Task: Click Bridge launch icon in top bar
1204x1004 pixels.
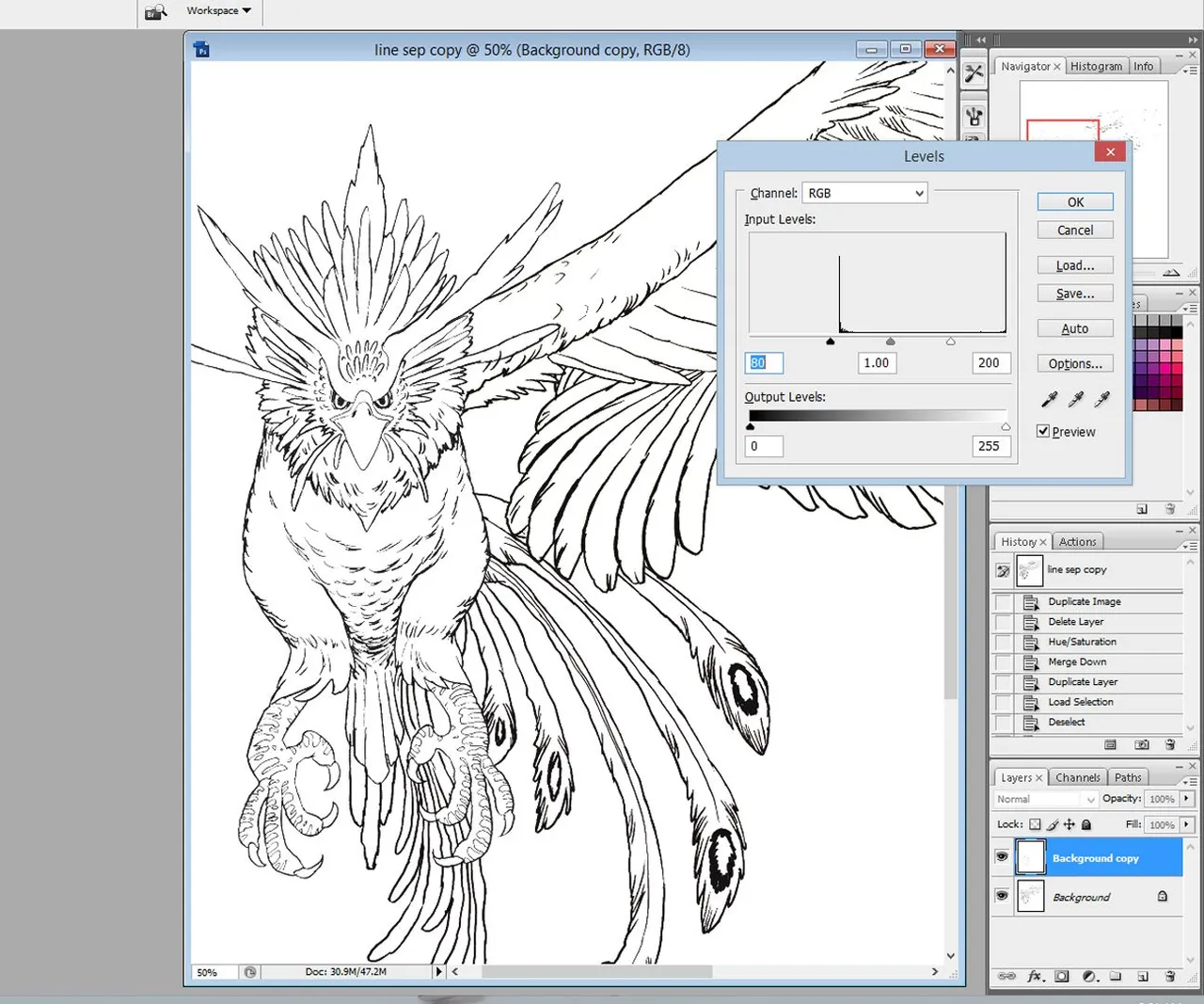Action: pos(156,12)
